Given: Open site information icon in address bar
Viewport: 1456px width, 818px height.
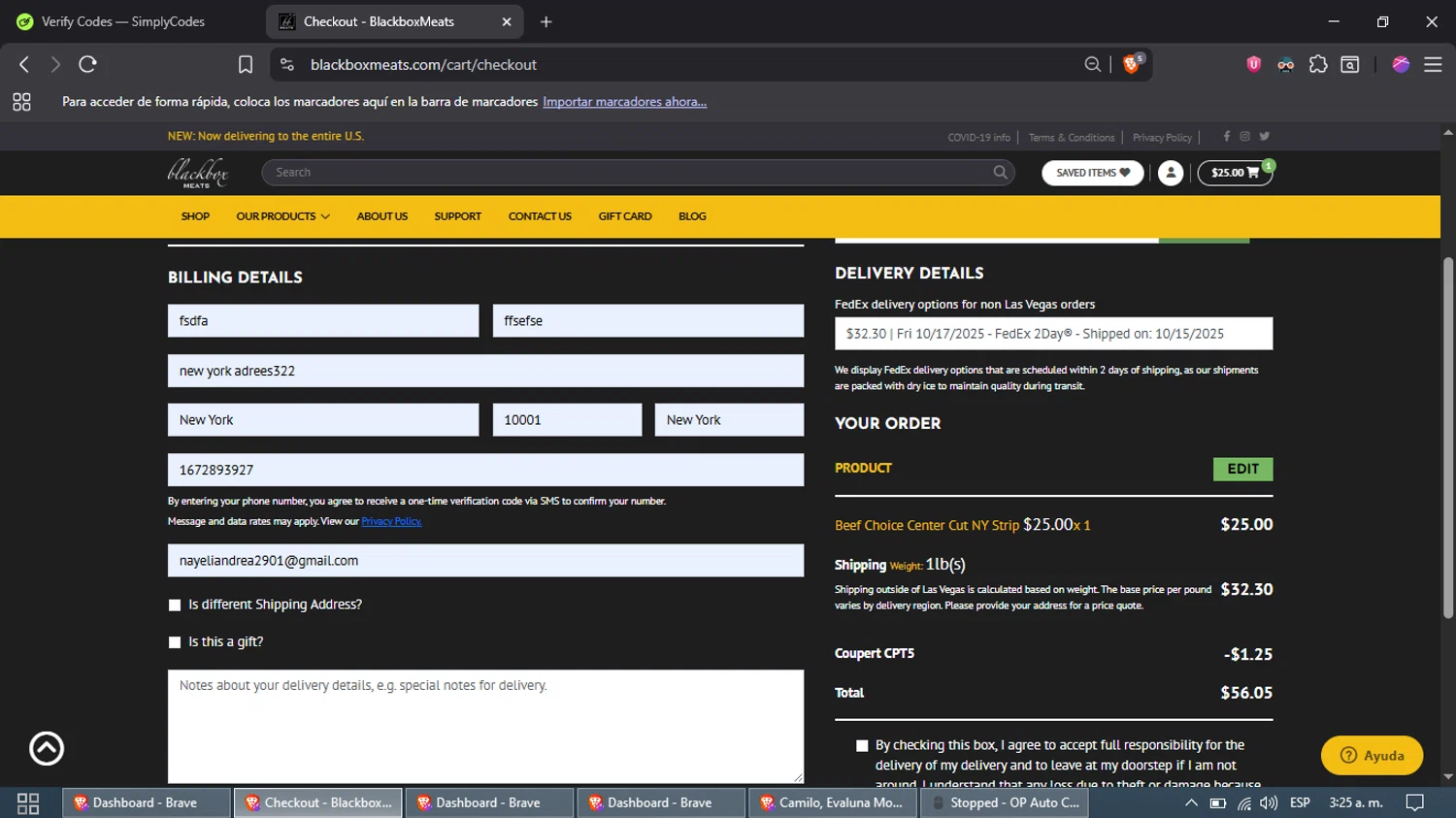Looking at the screenshot, I should pyautogui.click(x=286, y=64).
